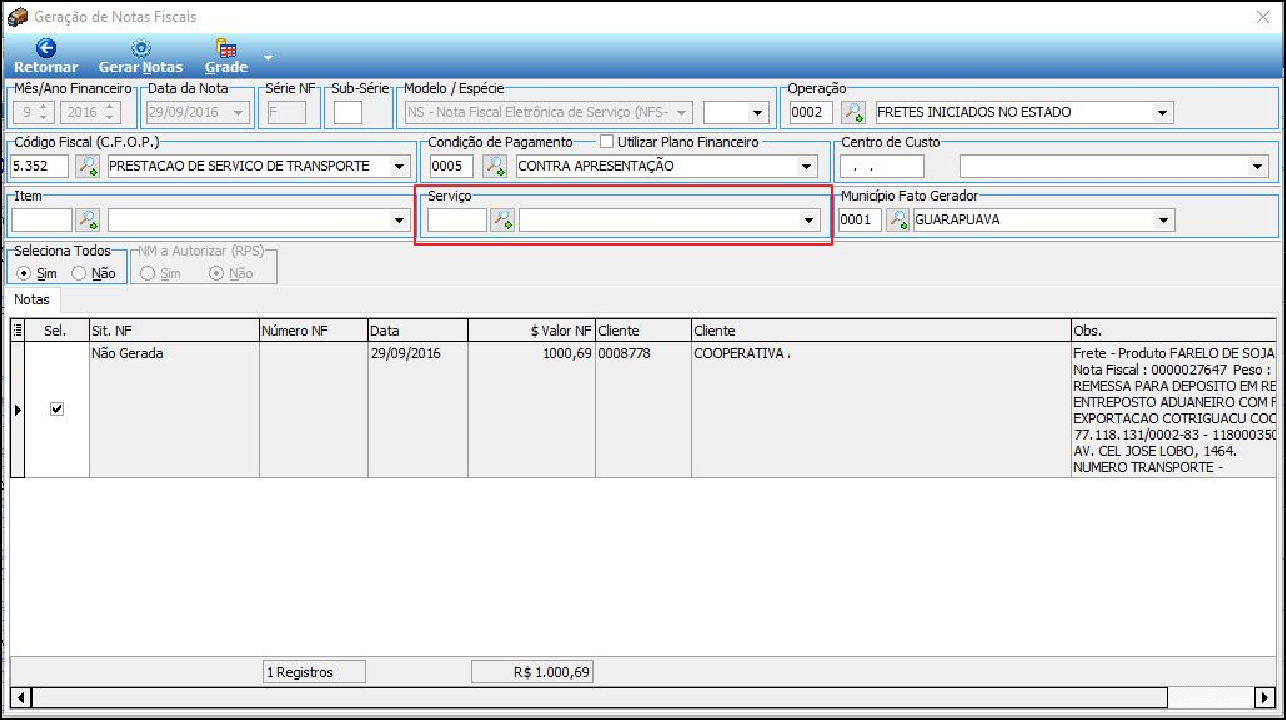Open CONTRA APRESENTAÇÃO dropdown
The height and width of the screenshot is (720, 1286).
click(x=807, y=166)
